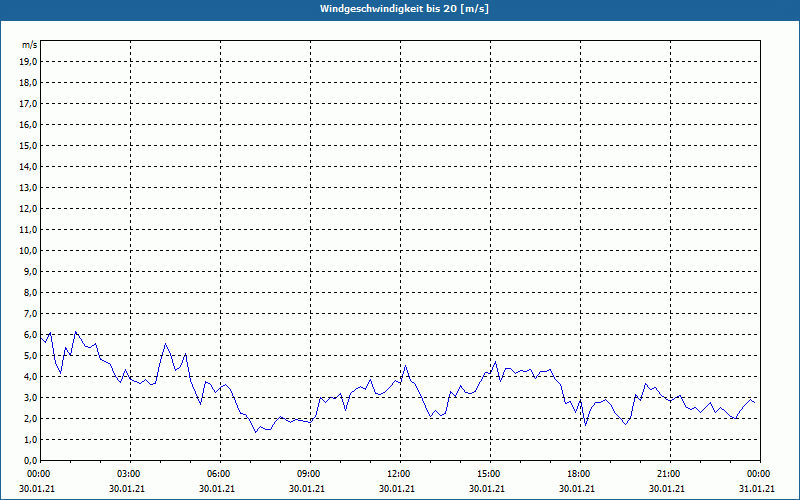This screenshot has height=500, width=800.
Task: Select the "0,0" y-axis label
Action: (30, 460)
